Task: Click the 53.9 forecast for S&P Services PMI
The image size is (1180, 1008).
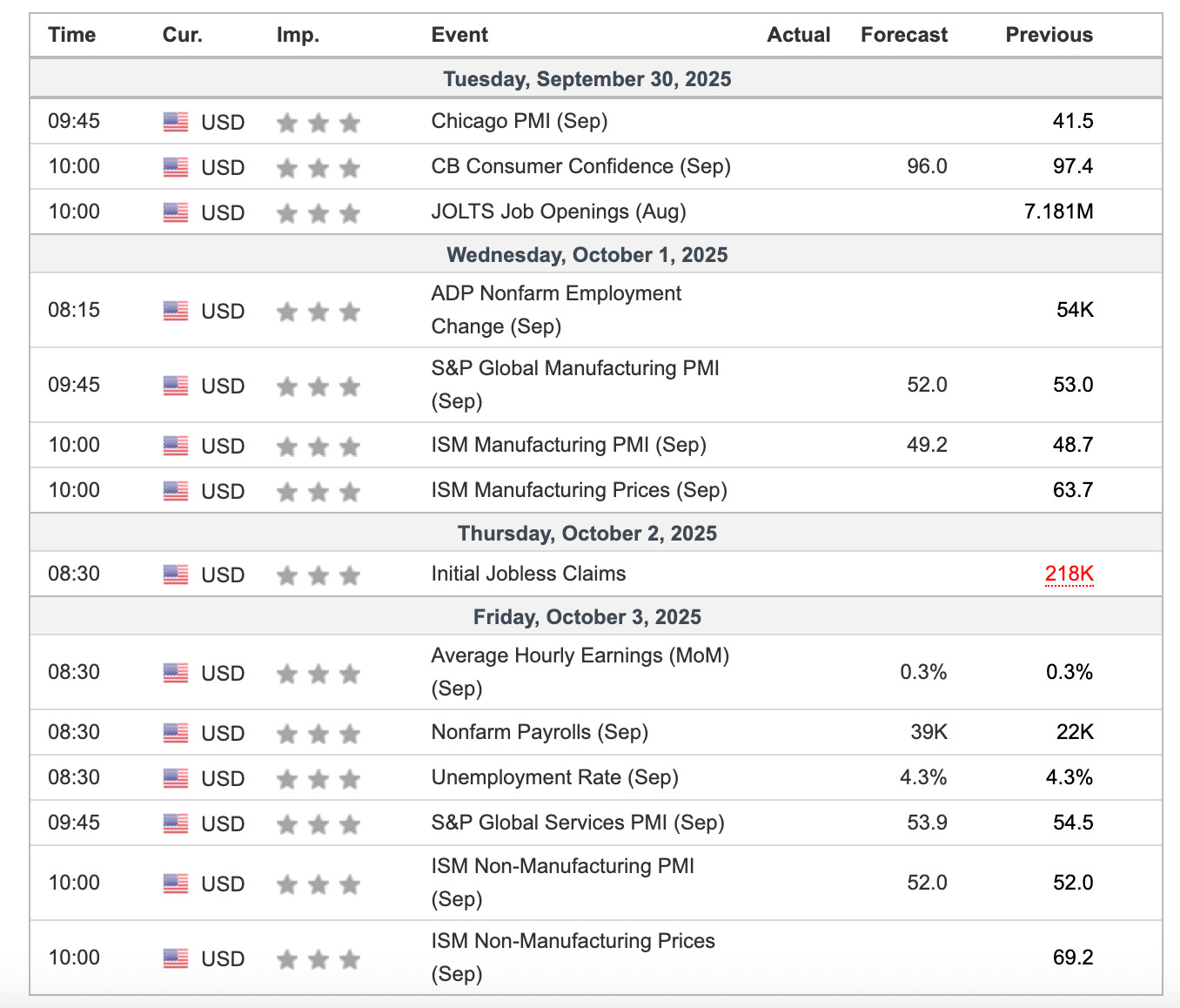Action: click(928, 823)
